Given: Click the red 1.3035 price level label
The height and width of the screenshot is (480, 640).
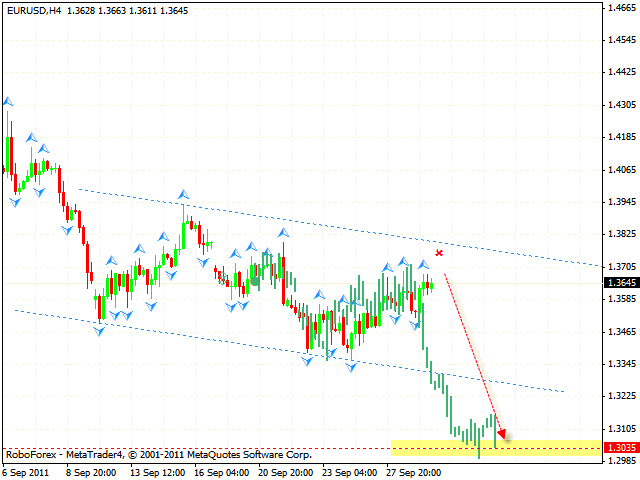Looking at the screenshot, I should tap(618, 449).
